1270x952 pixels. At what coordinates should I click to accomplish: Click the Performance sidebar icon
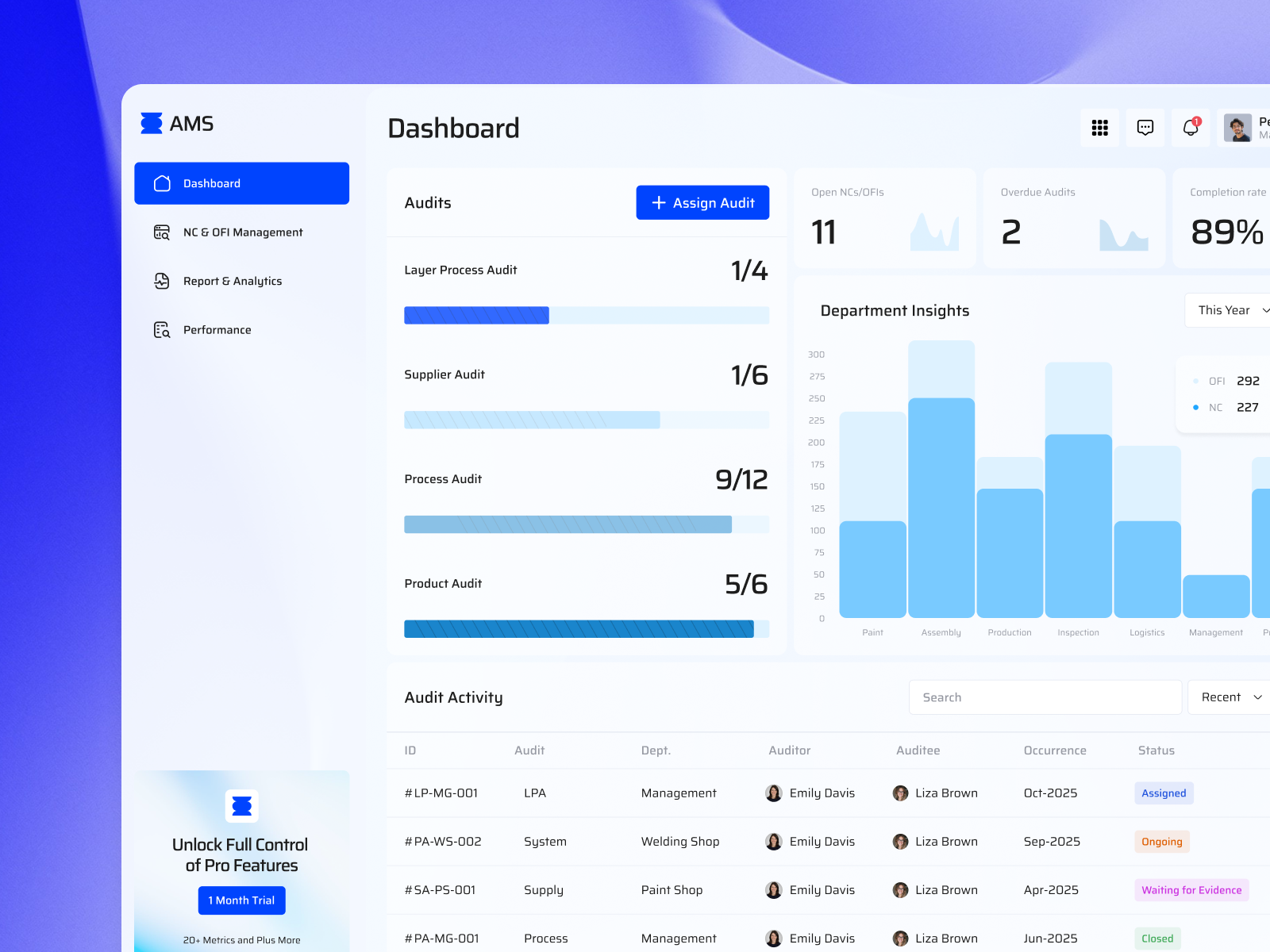162,330
